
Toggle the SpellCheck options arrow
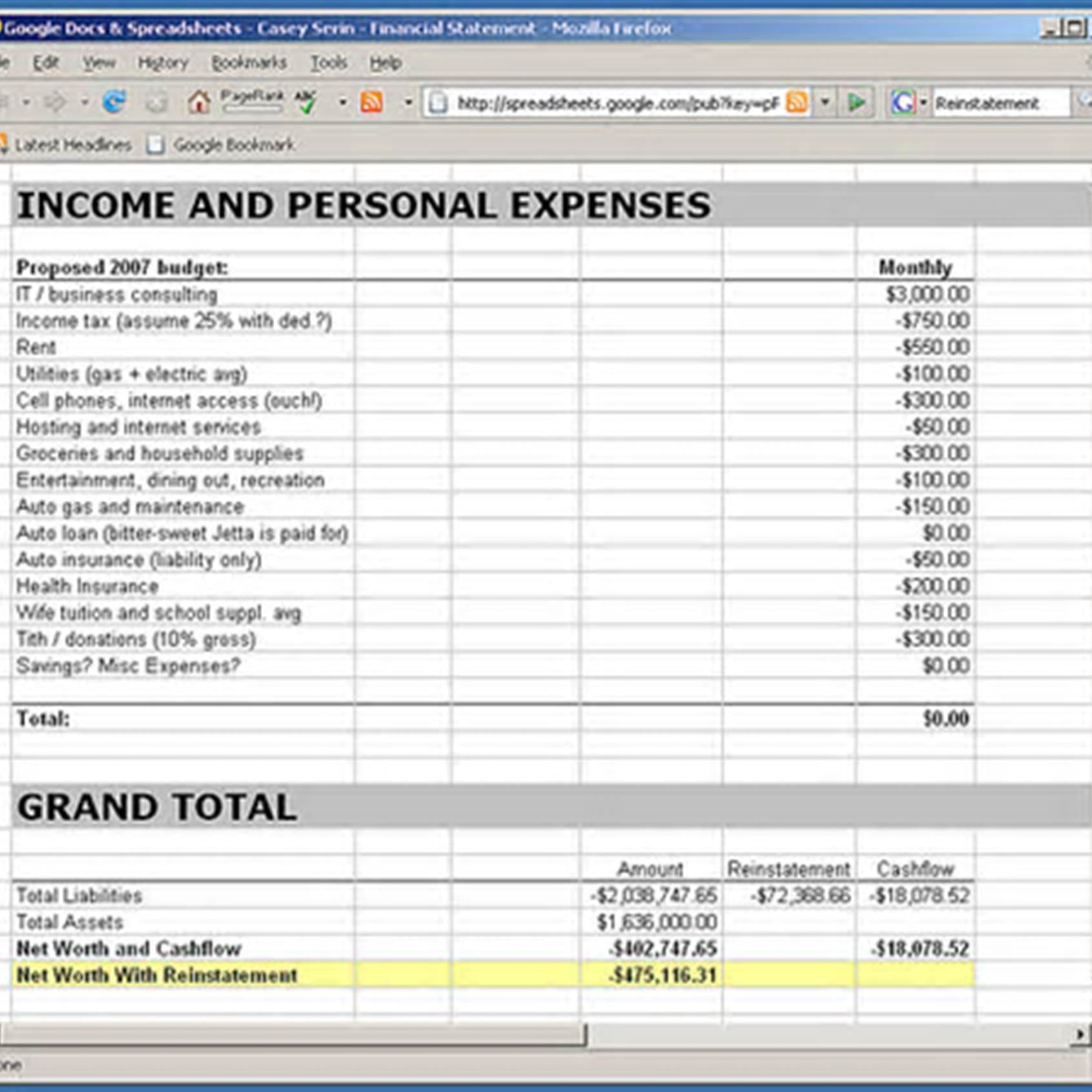click(x=343, y=102)
